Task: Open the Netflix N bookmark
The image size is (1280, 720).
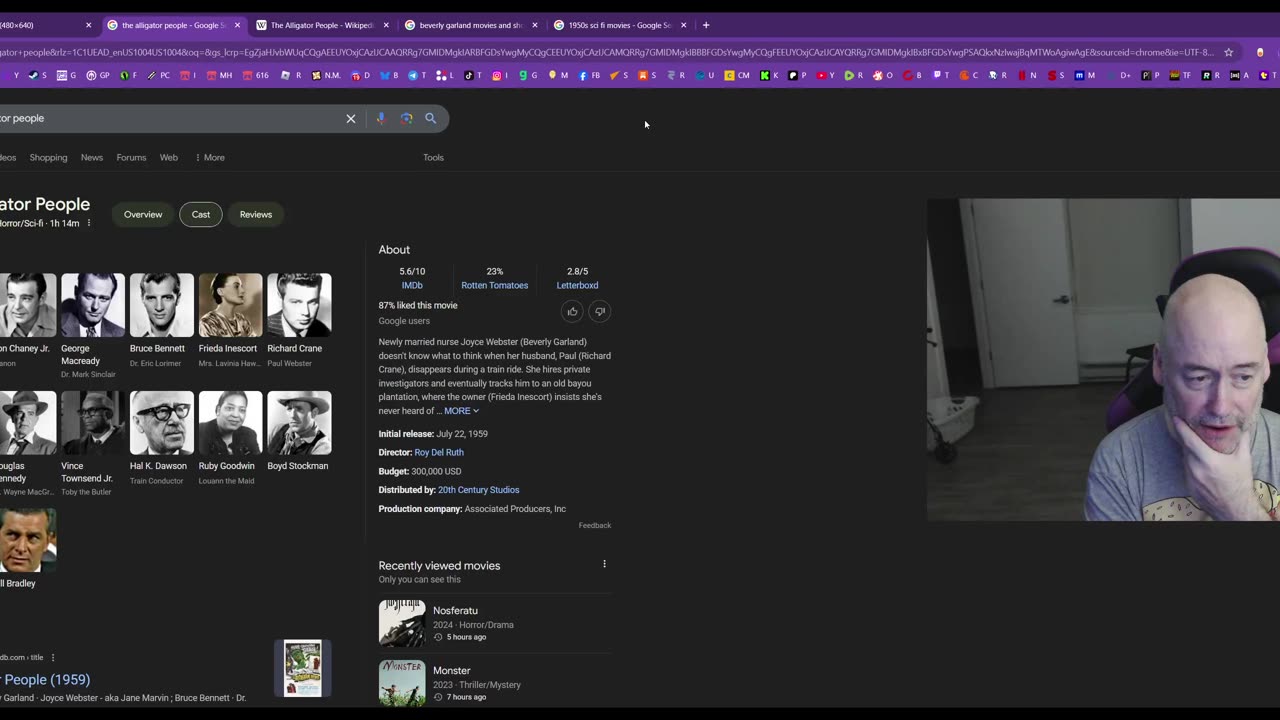Action: 1027,75
